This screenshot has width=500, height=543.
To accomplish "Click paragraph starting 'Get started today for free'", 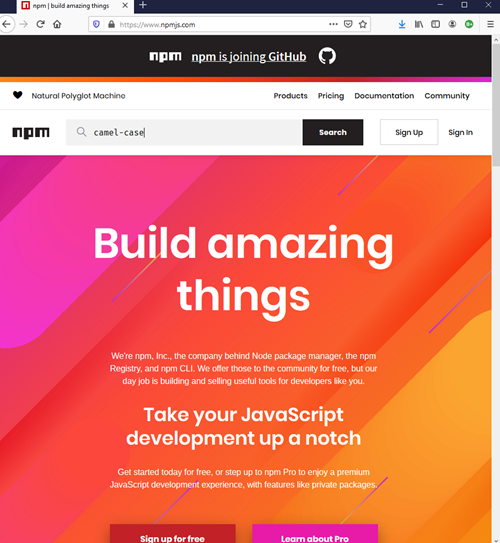I will tap(243, 478).
